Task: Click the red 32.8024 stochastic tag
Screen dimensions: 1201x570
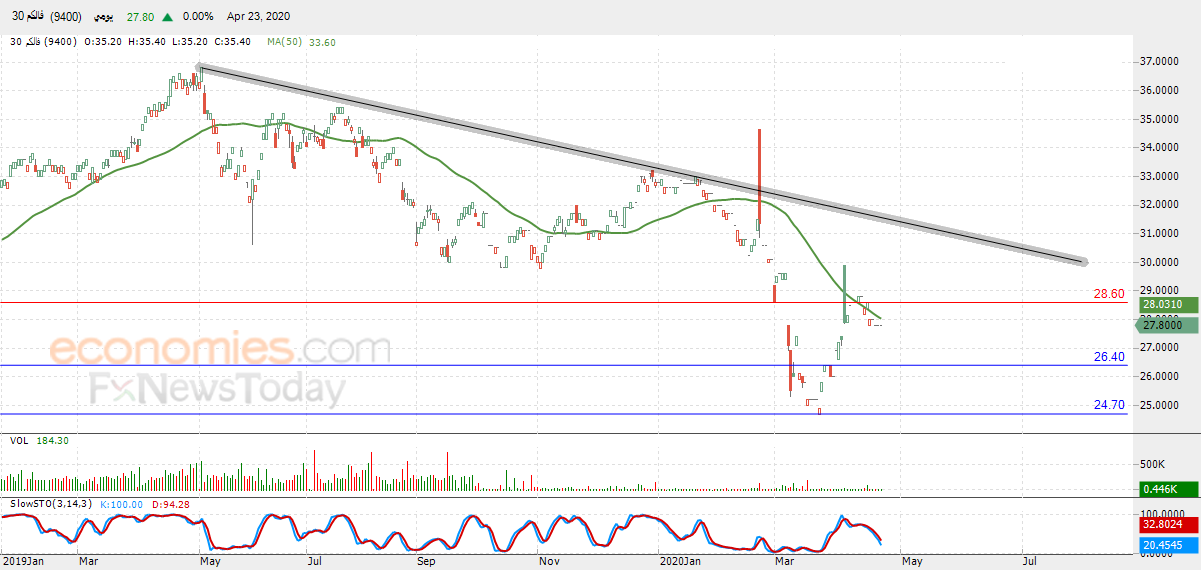Action: [1168, 523]
